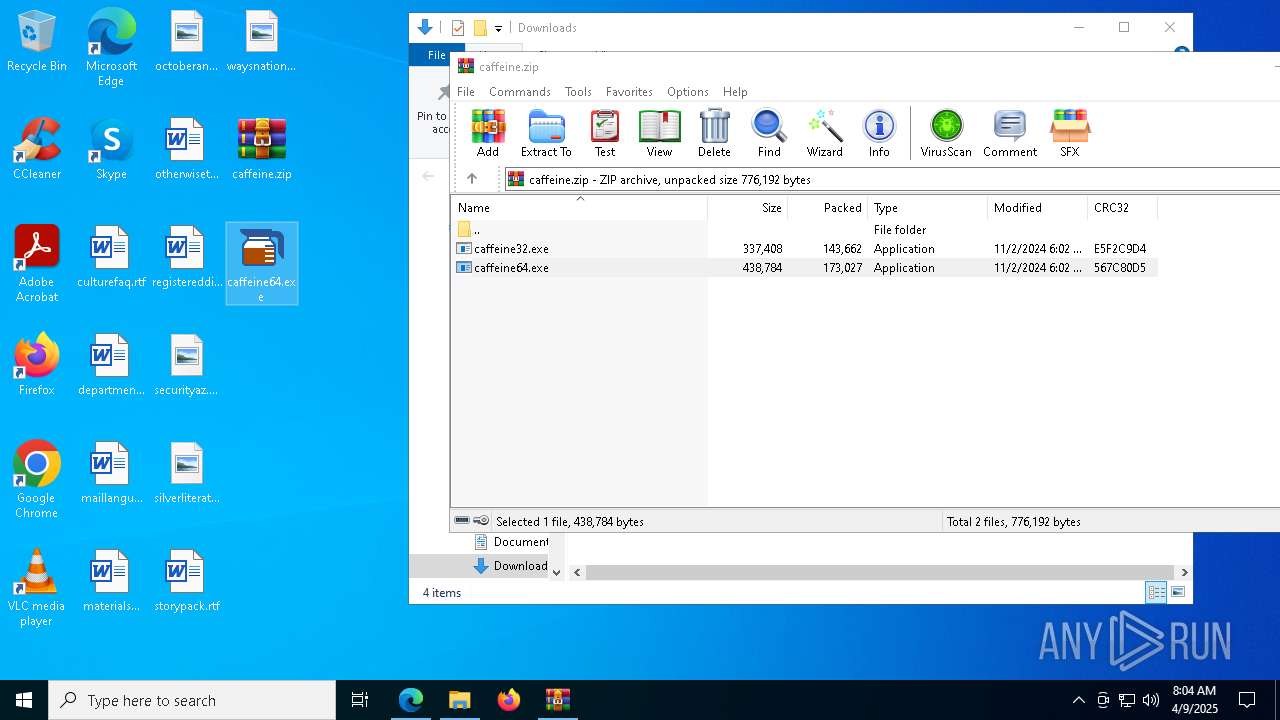Image resolution: width=1280 pixels, height=720 pixels.
Task: Open Windows Start menu
Action: pos(24,700)
